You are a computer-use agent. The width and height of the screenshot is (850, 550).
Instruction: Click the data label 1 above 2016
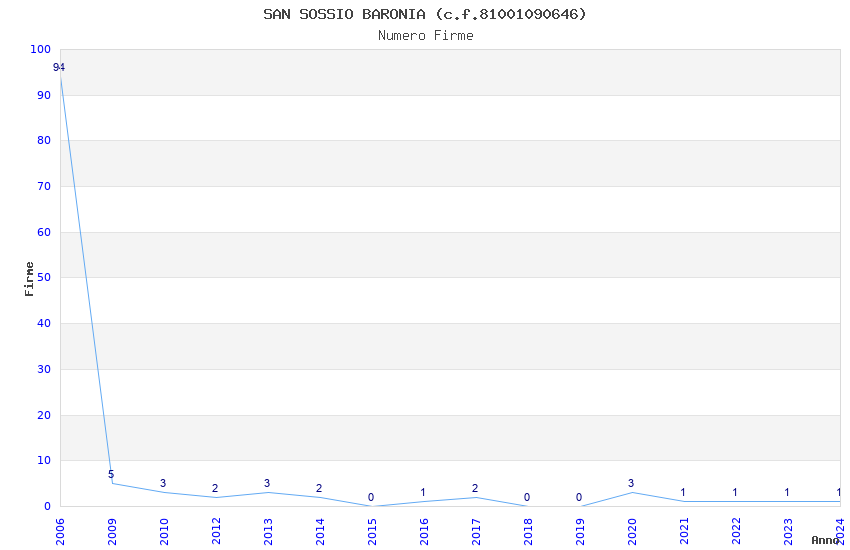pos(423,493)
